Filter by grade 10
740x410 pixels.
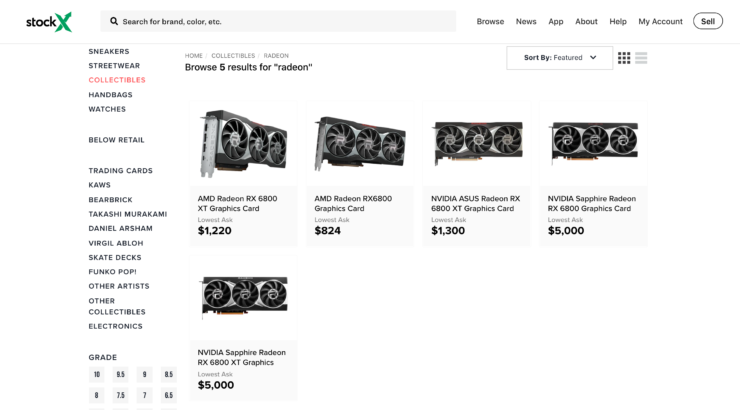pyautogui.click(x=97, y=374)
